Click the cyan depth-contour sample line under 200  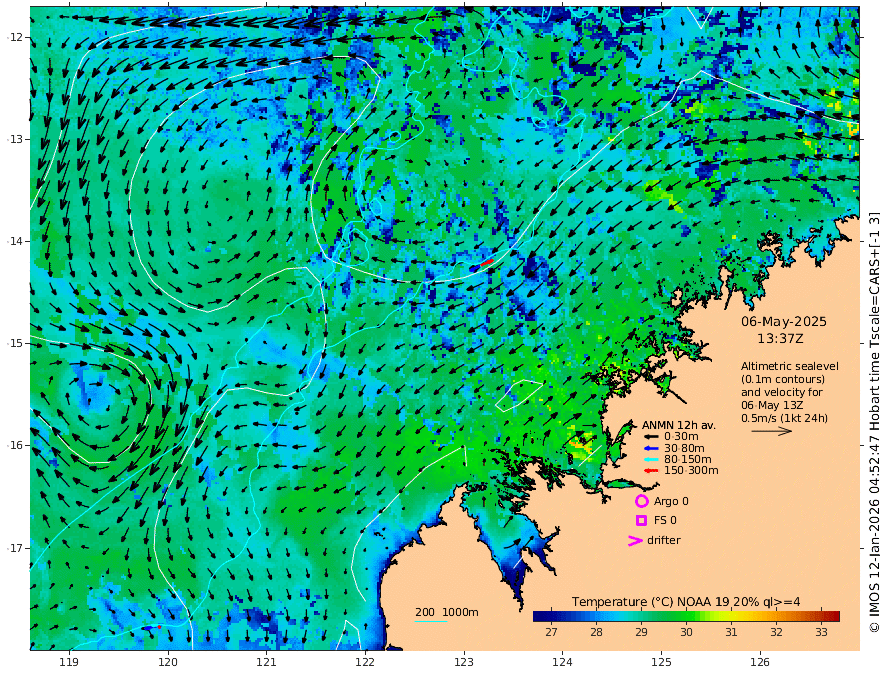click(x=430, y=621)
